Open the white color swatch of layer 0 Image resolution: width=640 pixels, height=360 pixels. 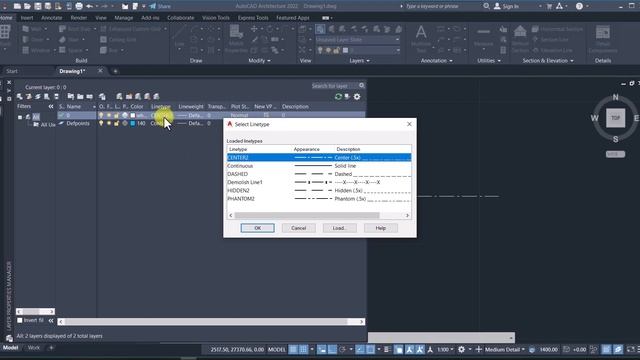133,116
